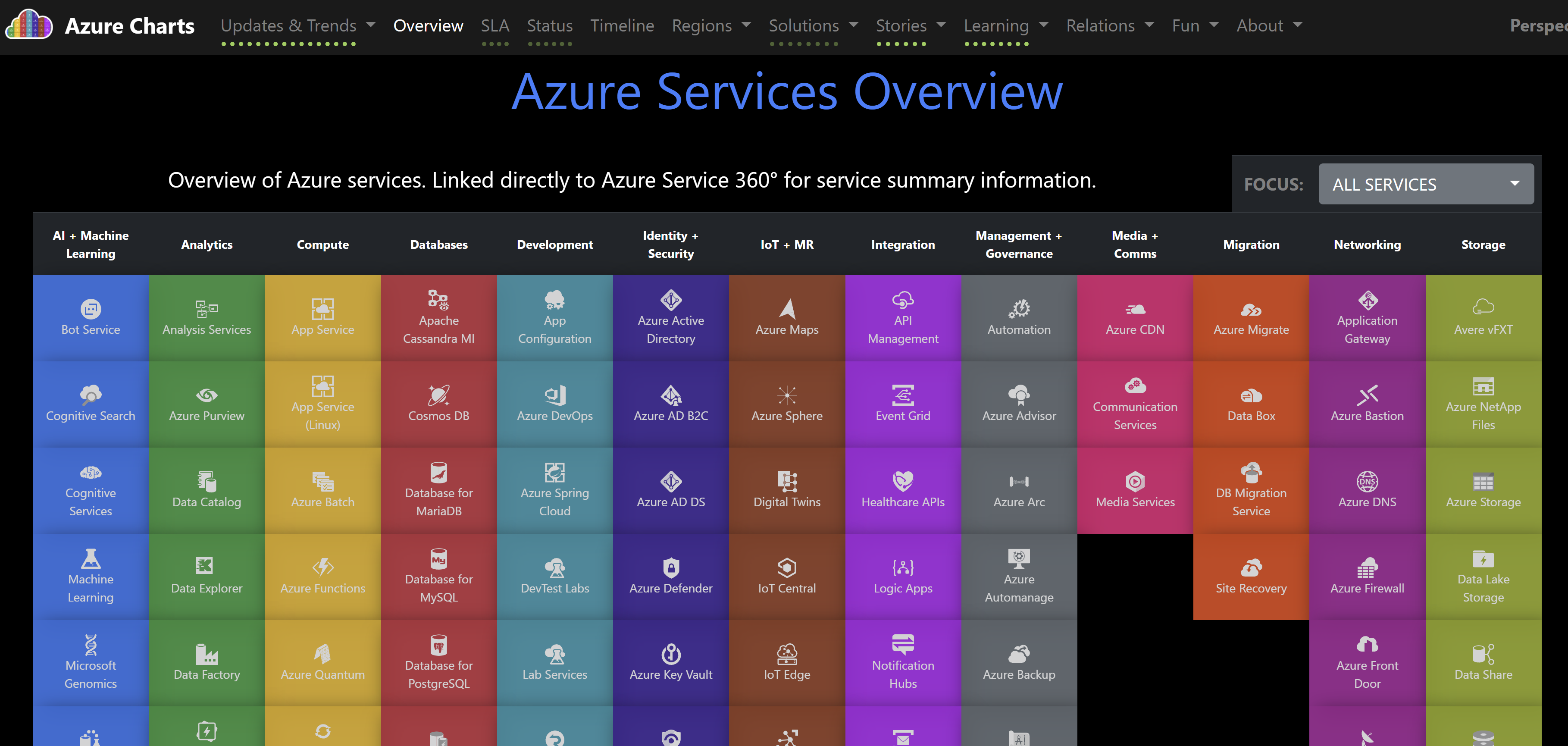Viewport: 1568px width, 746px height.
Task: Click the Azure Maps tile
Action: click(x=787, y=317)
